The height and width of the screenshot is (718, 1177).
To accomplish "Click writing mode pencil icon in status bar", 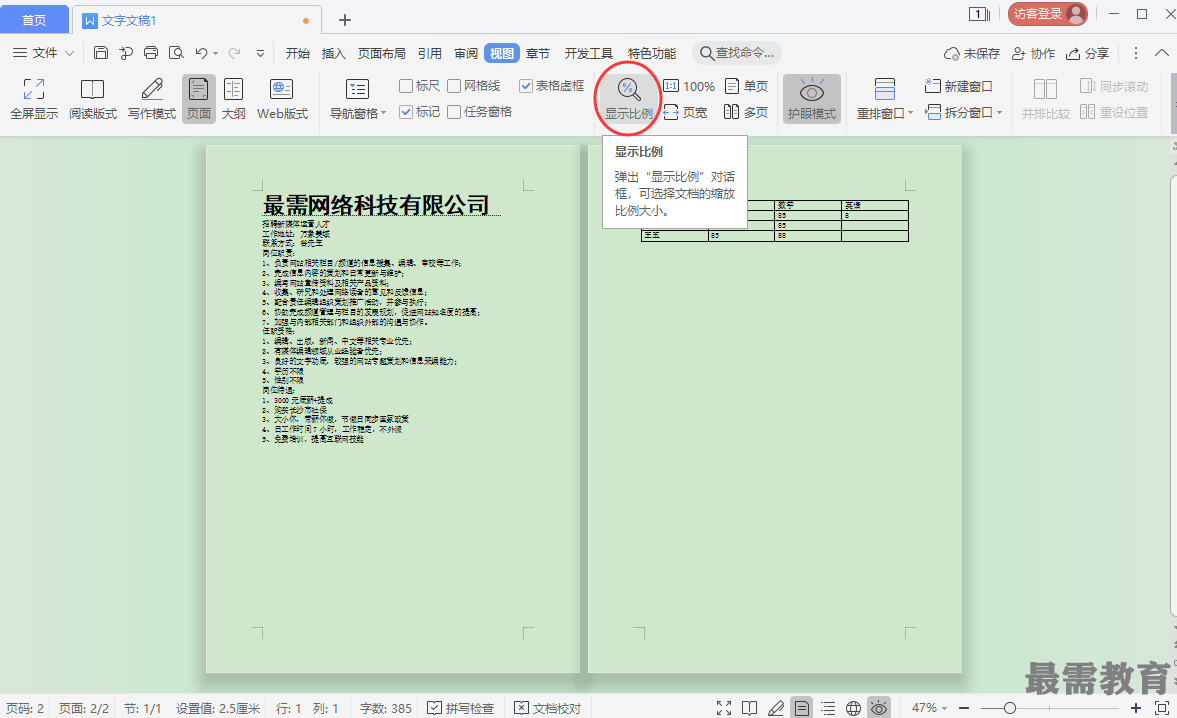I will pos(775,707).
